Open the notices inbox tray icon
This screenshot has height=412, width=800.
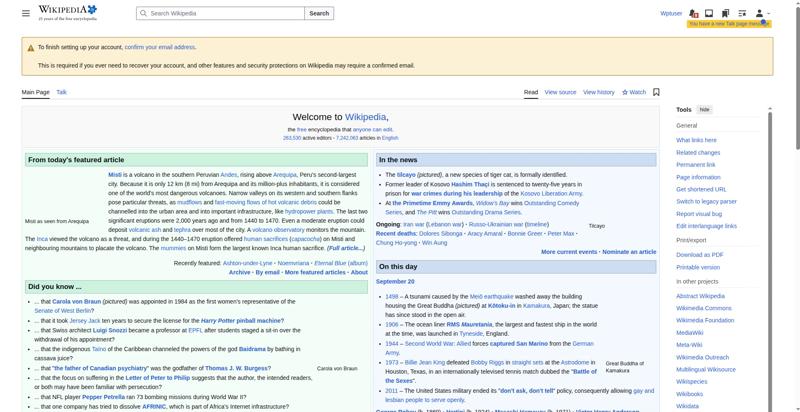tap(709, 13)
